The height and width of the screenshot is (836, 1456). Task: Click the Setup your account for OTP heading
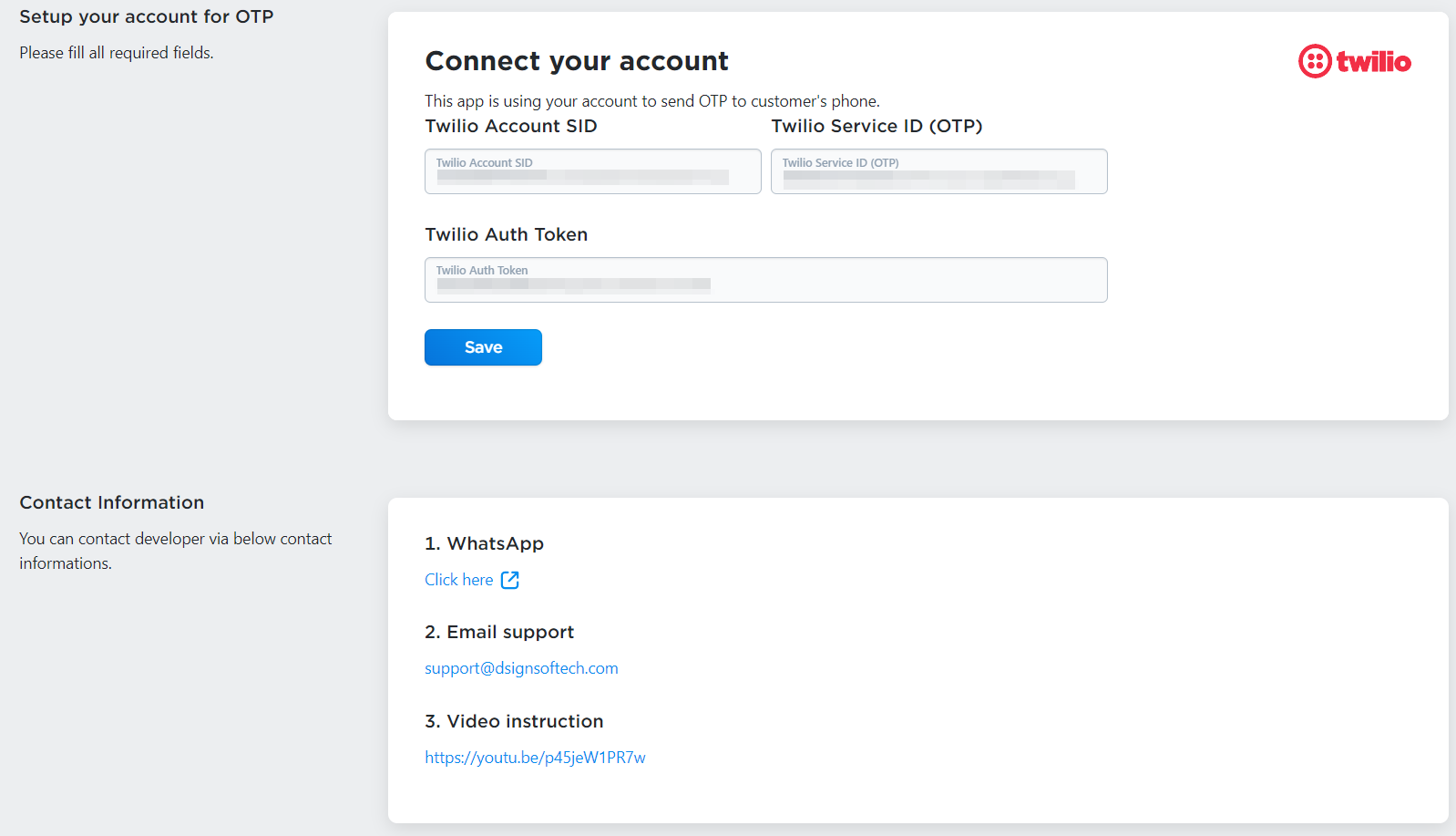point(147,16)
